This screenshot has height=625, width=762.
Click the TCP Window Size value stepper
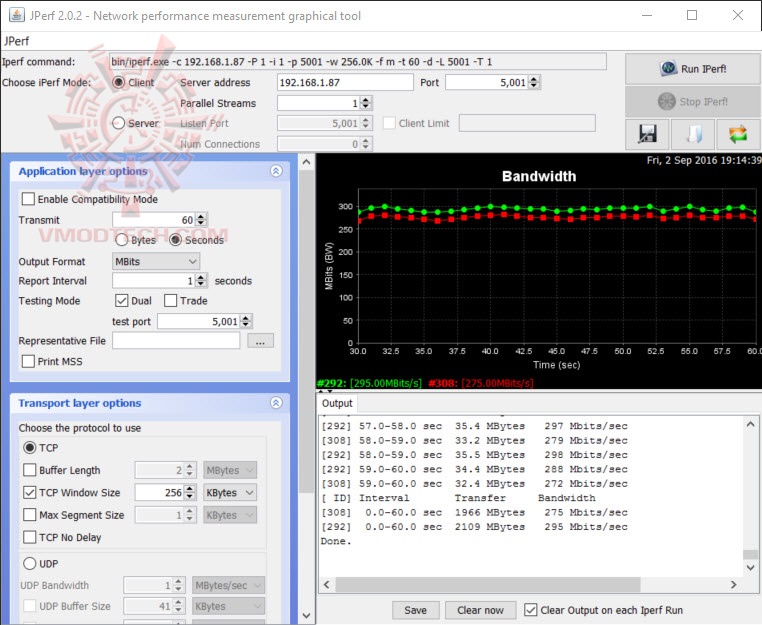click(x=190, y=492)
